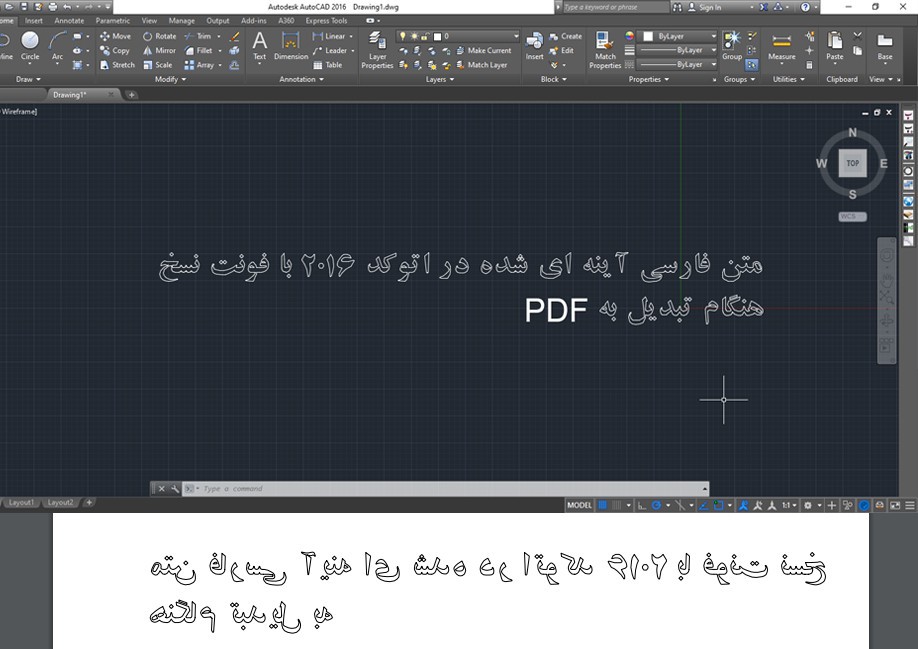Viewport: 918px width, 649px height.
Task: Open the Express Tools ribbon tab
Action: 326,20
